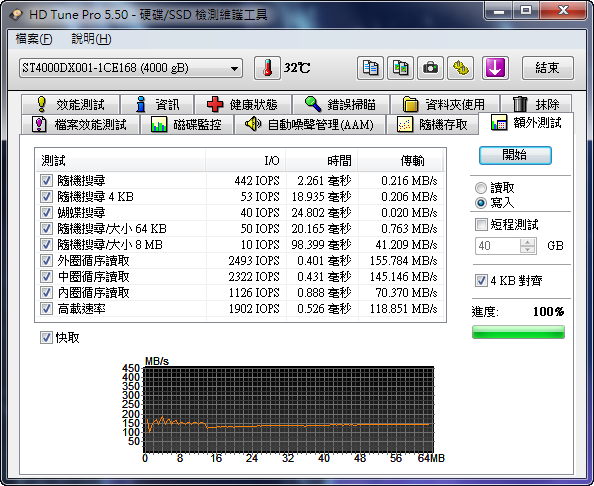Toggle the 隨機搜尋/大小 8 MB checkbox

click(x=46, y=244)
